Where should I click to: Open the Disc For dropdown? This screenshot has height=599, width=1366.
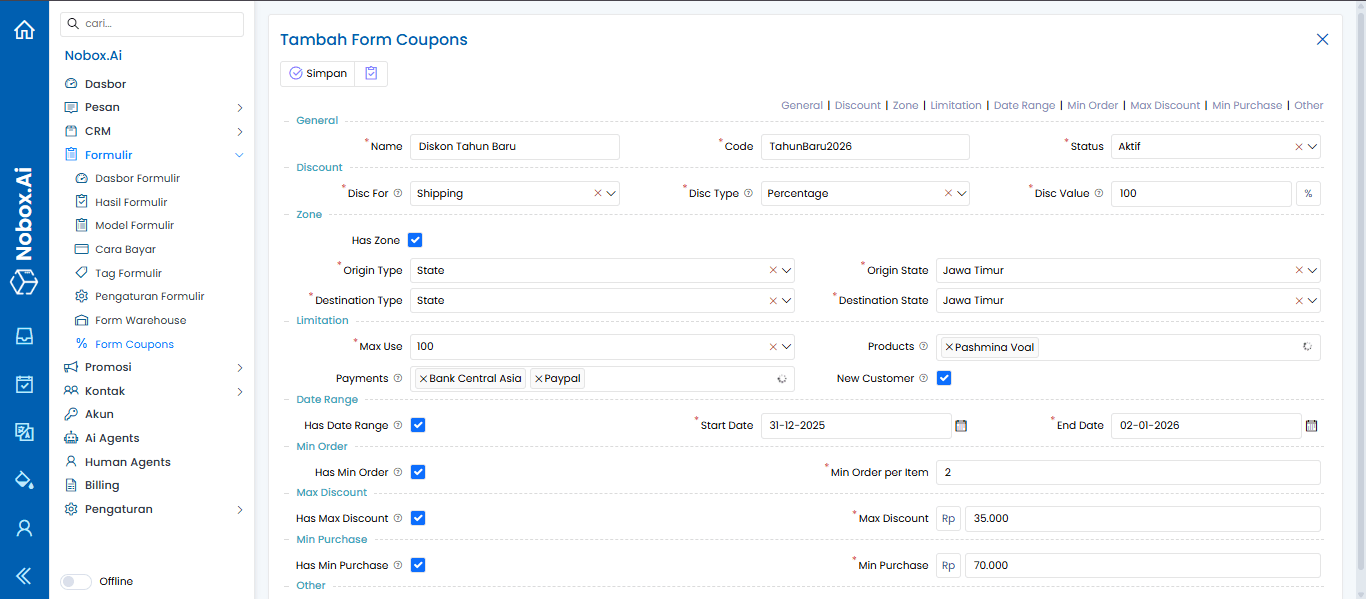(x=611, y=194)
